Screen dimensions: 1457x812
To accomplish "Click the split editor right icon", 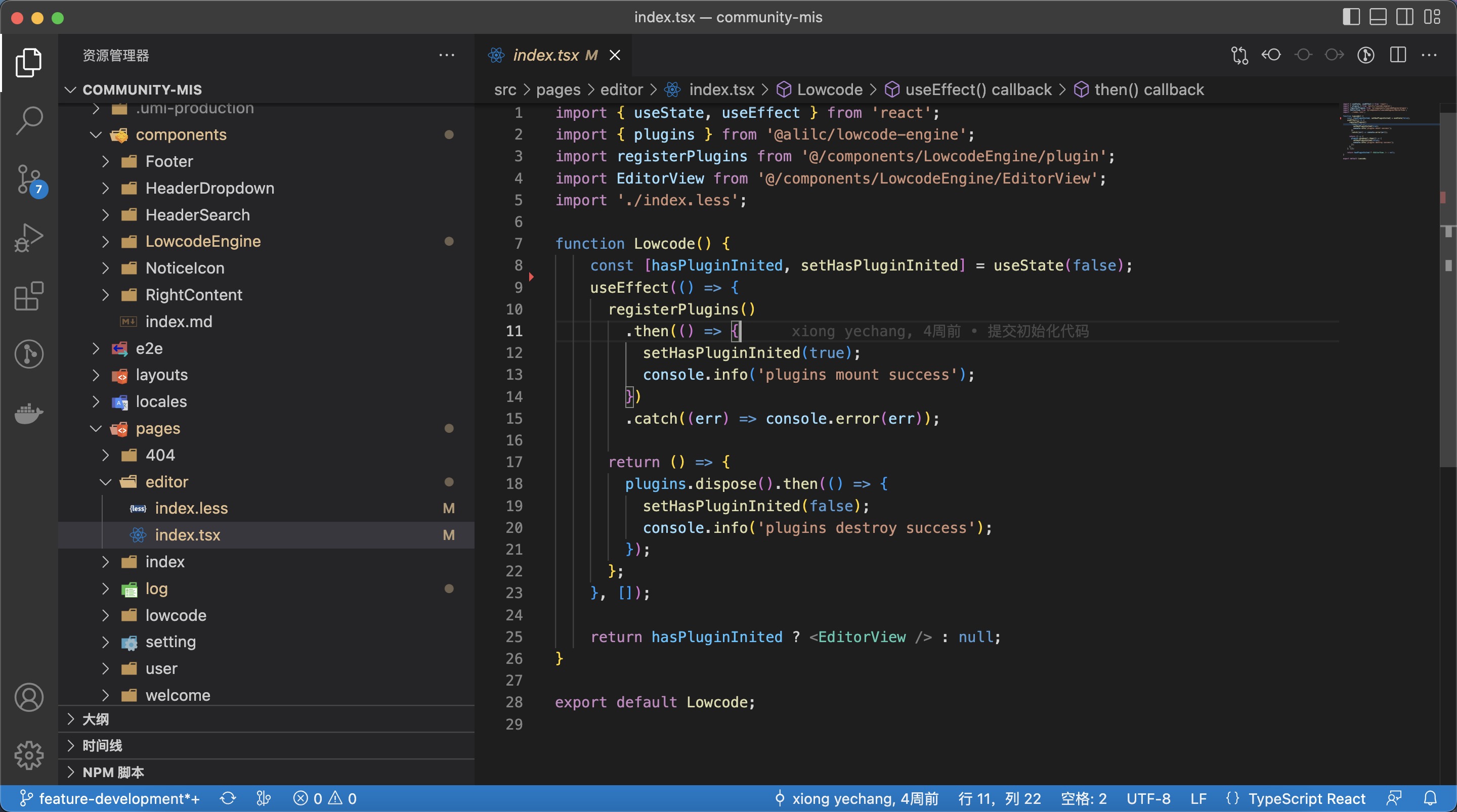I will 1398,55.
